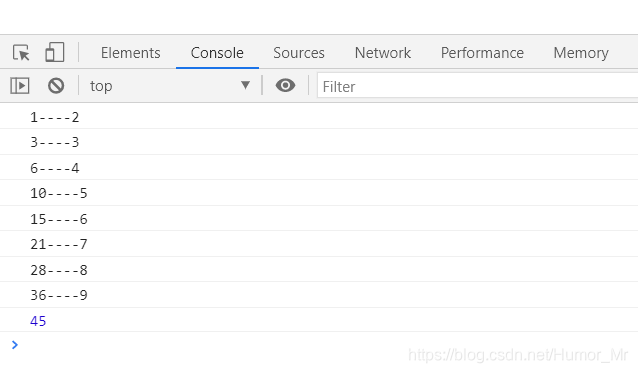Show the console sidebar panel icon

(x=20, y=86)
